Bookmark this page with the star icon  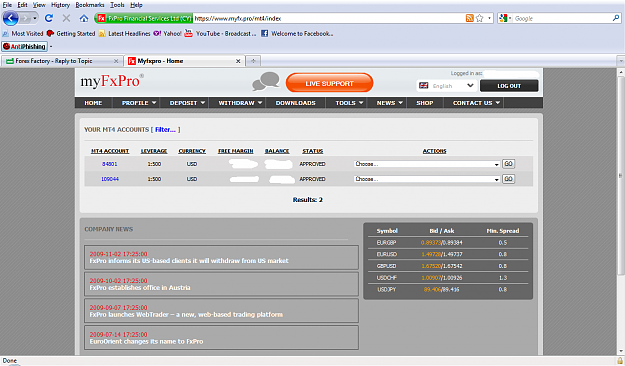480,18
